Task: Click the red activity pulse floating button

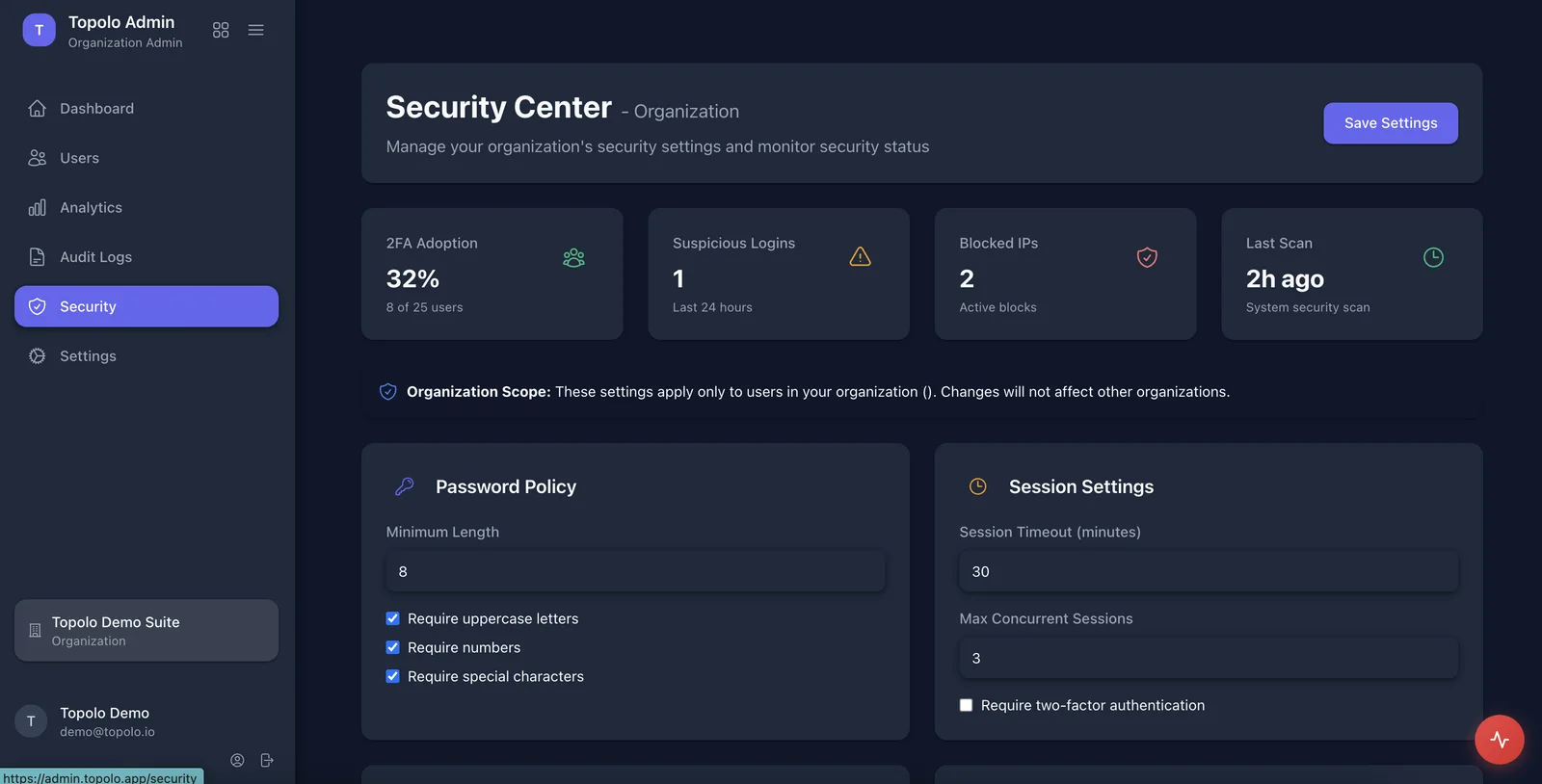Action: [1499, 740]
